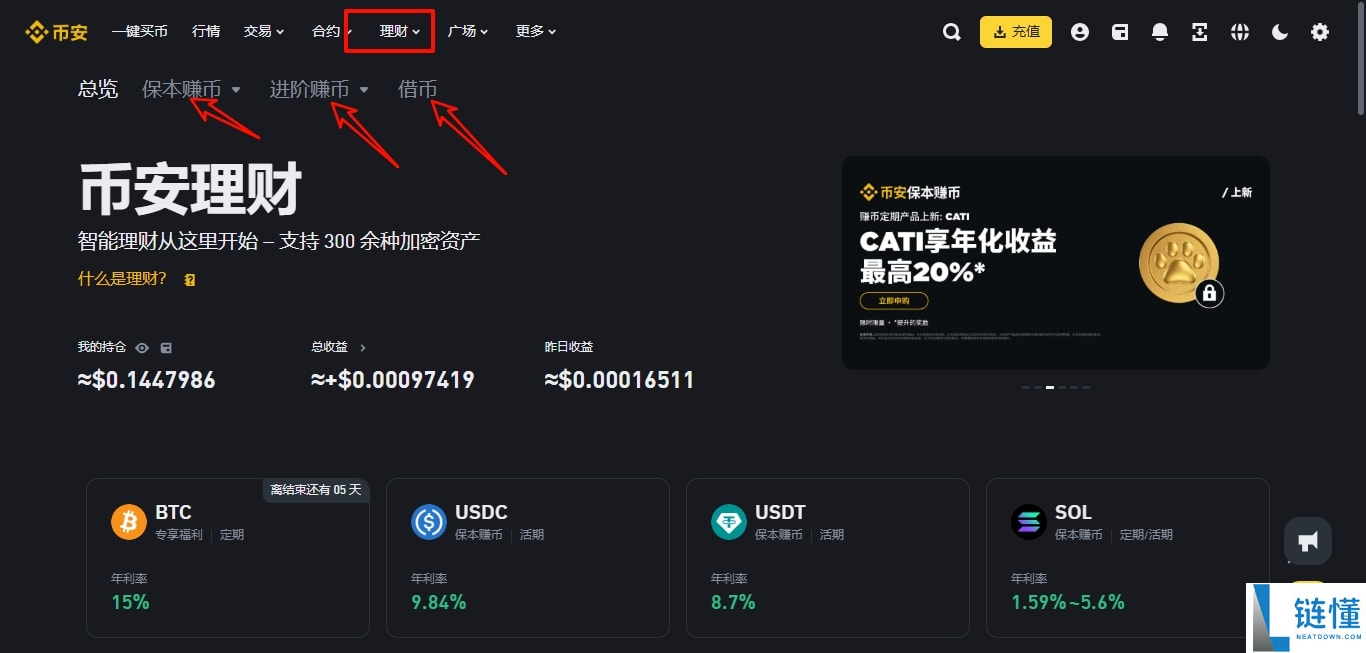Screen dimensions: 1366x653
Task: Open the language globe icon
Action: coord(1240,32)
